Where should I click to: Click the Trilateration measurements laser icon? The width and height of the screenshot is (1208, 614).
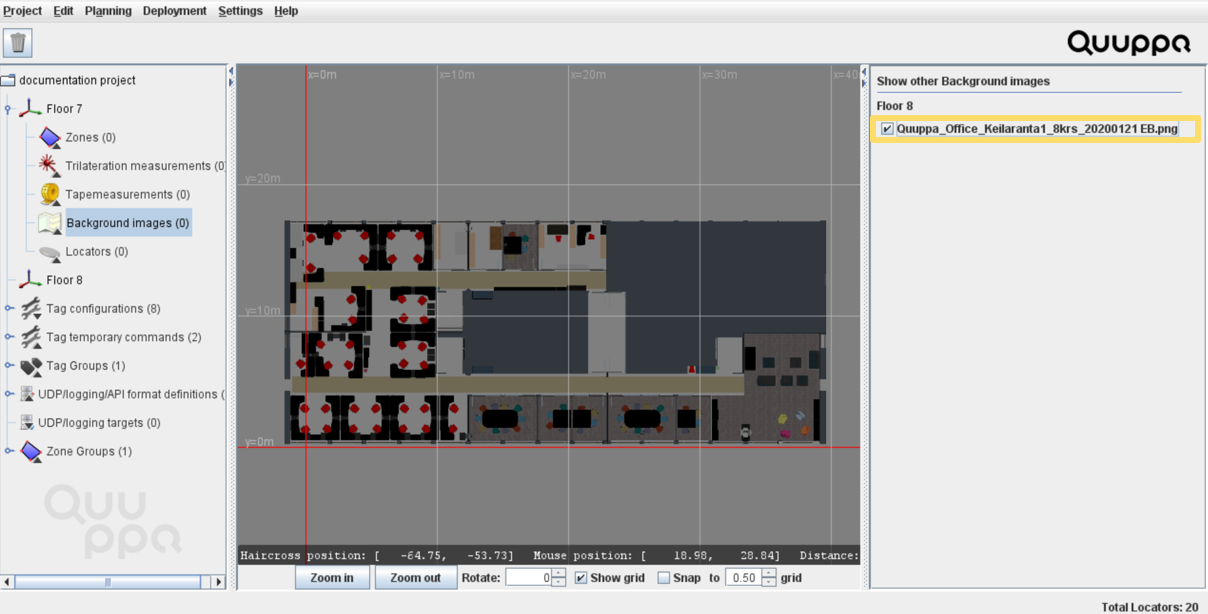pyautogui.click(x=50, y=166)
